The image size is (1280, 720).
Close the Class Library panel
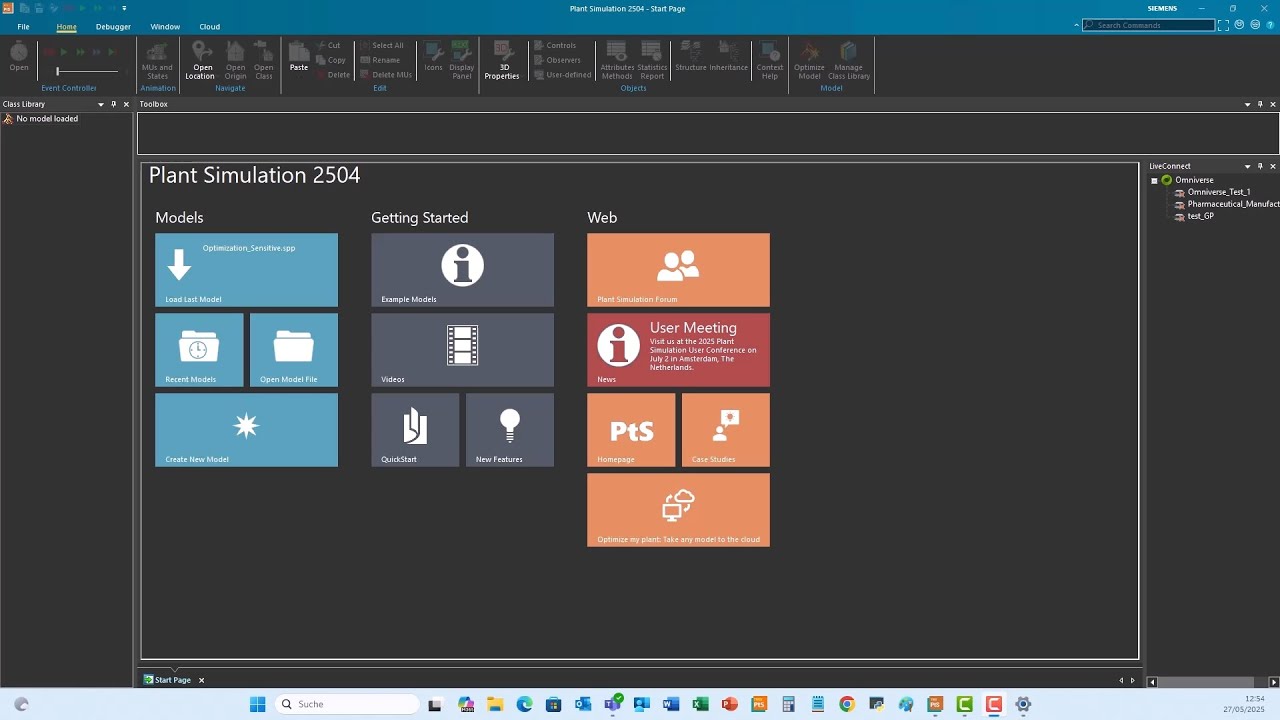[126, 104]
